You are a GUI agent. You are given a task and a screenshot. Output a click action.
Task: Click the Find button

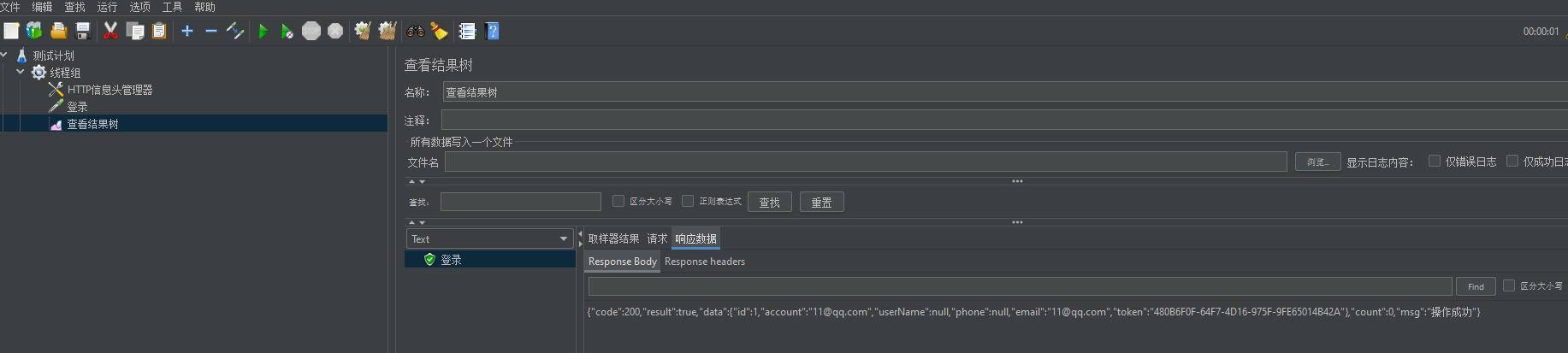[1476, 286]
